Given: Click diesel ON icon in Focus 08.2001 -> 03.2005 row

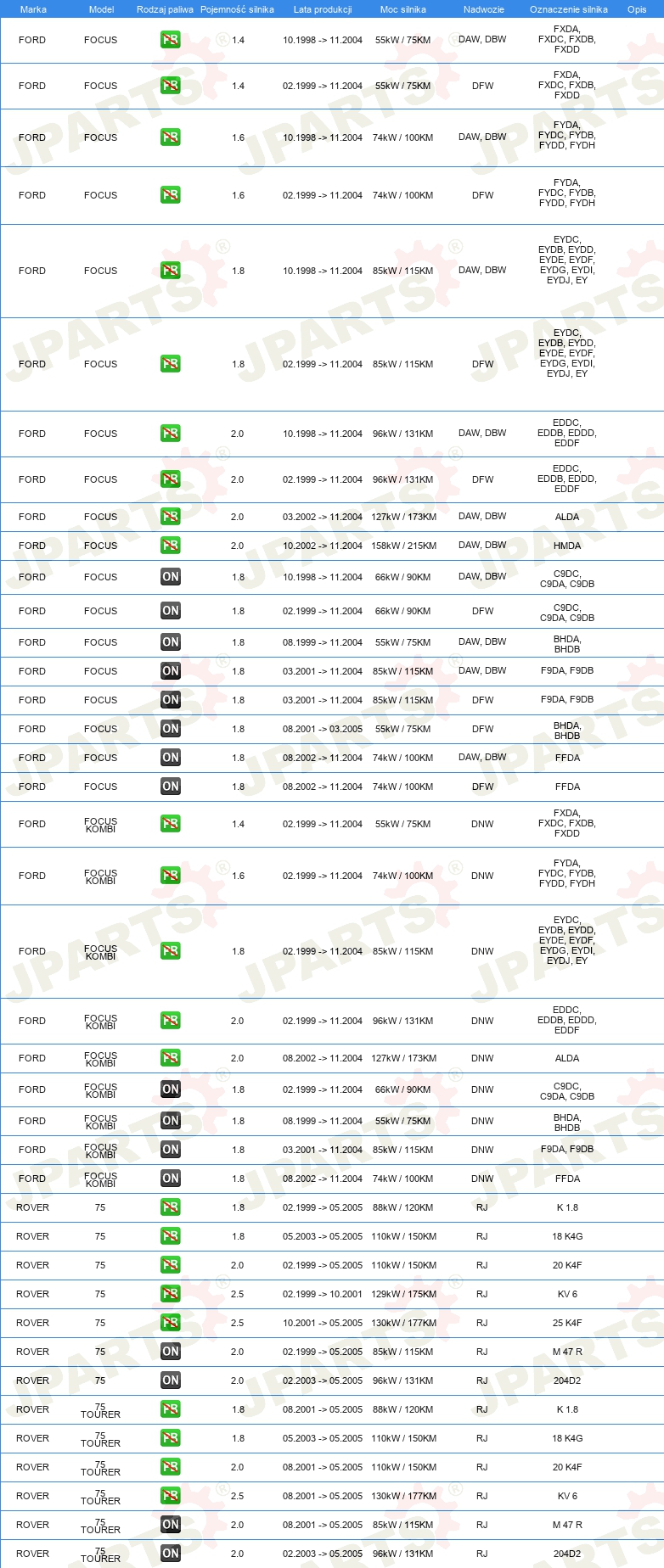Looking at the screenshot, I should click(171, 729).
